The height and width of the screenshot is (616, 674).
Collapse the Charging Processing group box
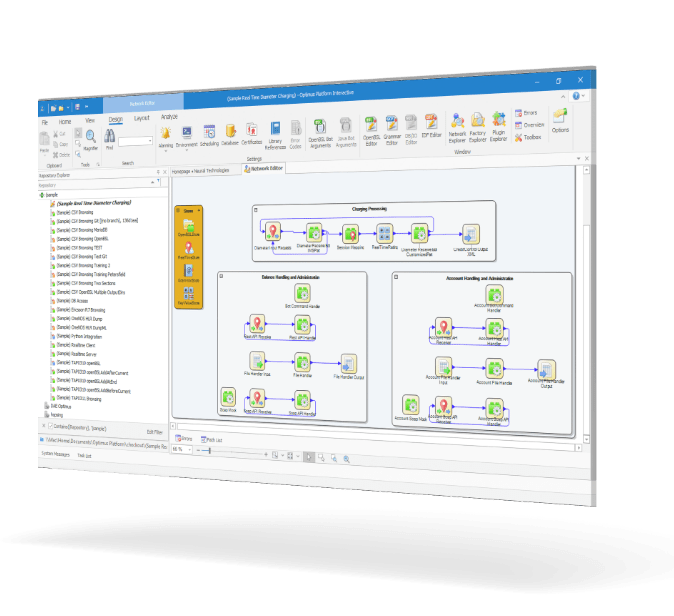(257, 210)
